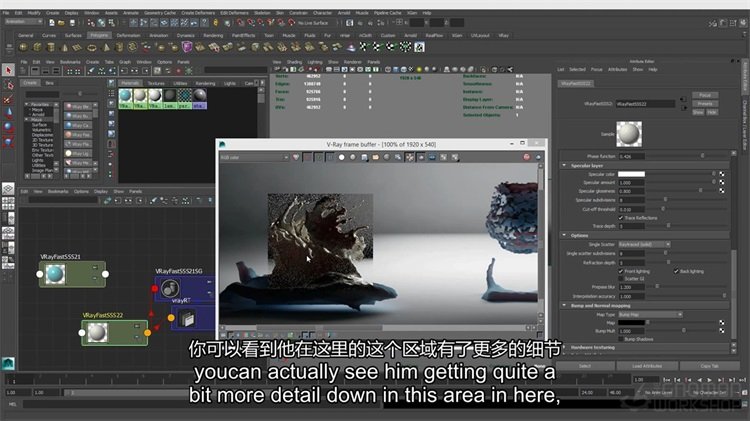Open the Skeleton menu
Viewport: 750px width, 421px height.
pos(262,13)
